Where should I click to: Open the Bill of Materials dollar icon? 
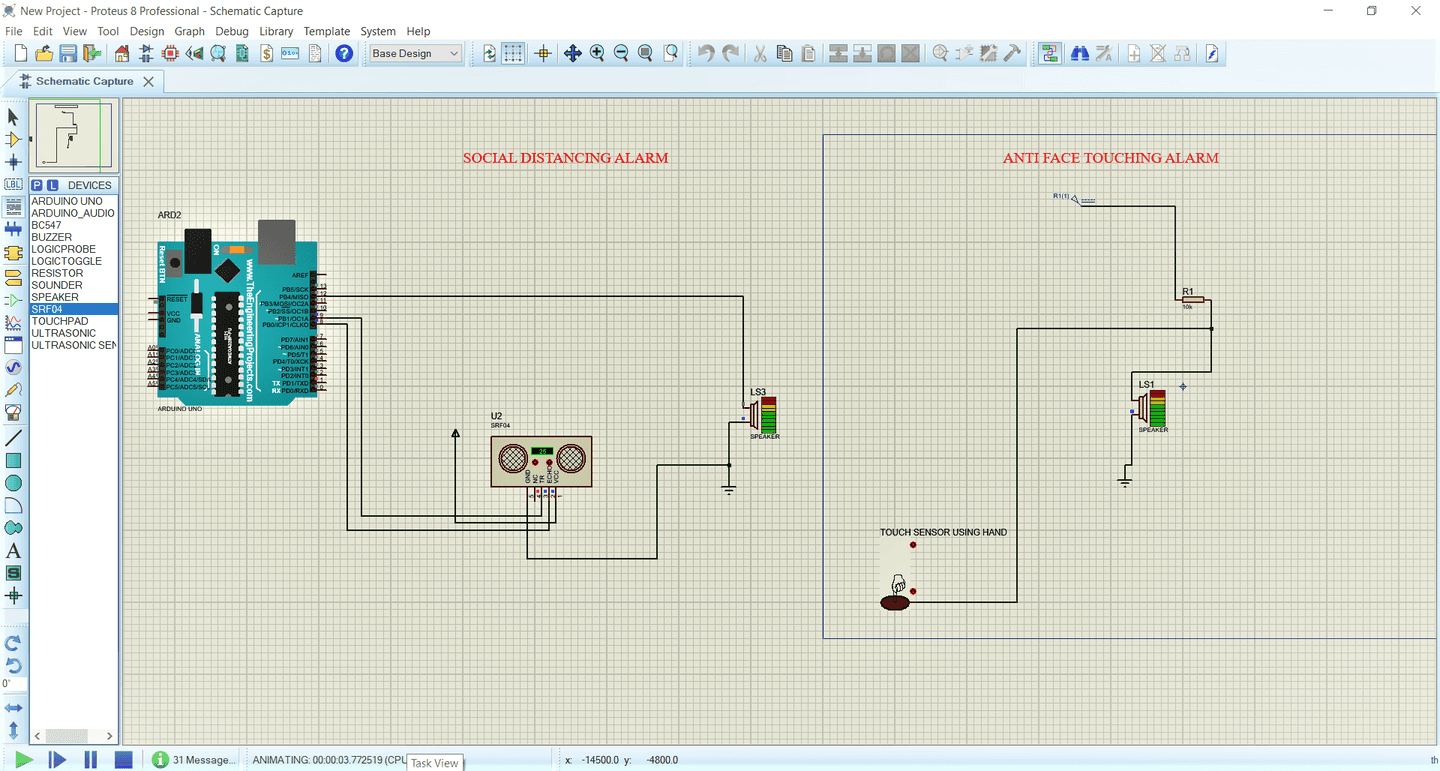pyautogui.click(x=267, y=54)
